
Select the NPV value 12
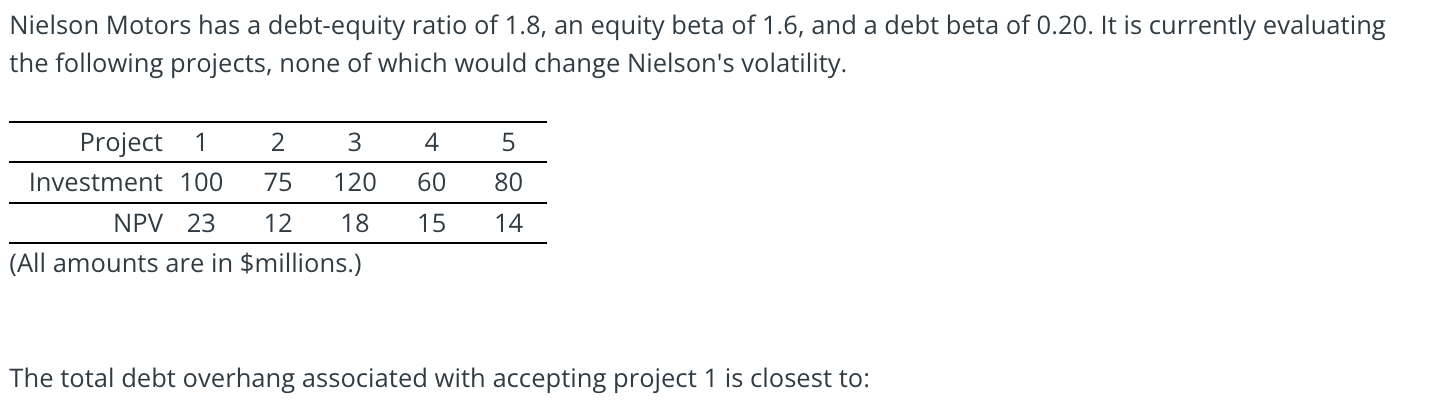tap(278, 224)
